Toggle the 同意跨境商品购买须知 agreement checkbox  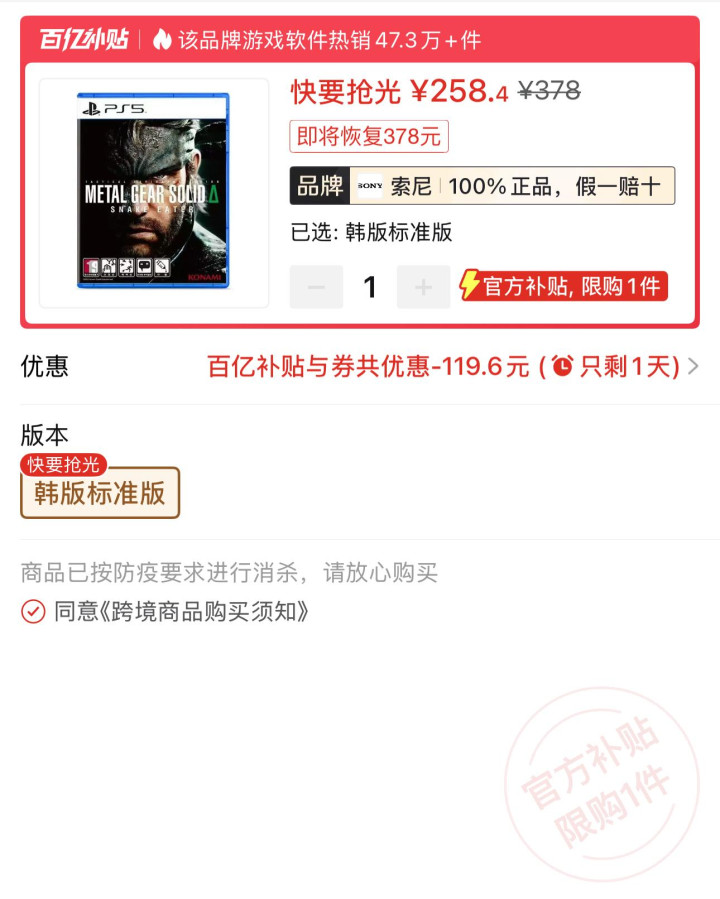[33, 612]
